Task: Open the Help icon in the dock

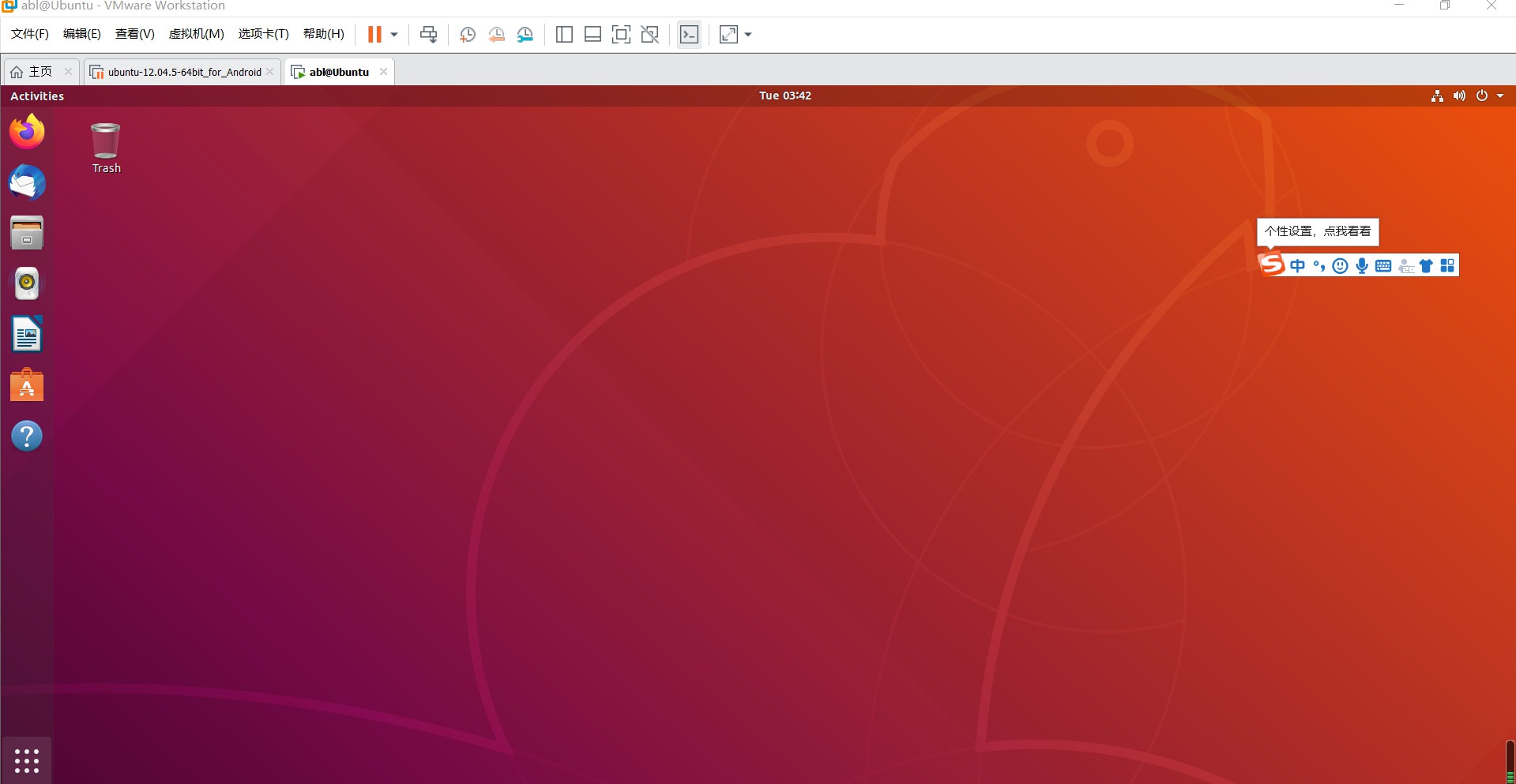Action: tap(27, 436)
